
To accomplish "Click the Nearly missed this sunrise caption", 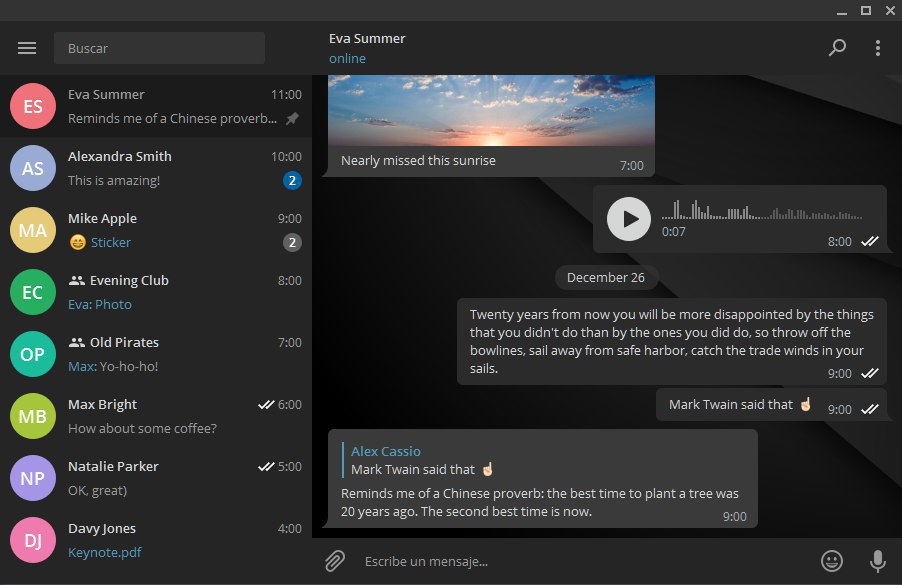I will click(x=418, y=160).
